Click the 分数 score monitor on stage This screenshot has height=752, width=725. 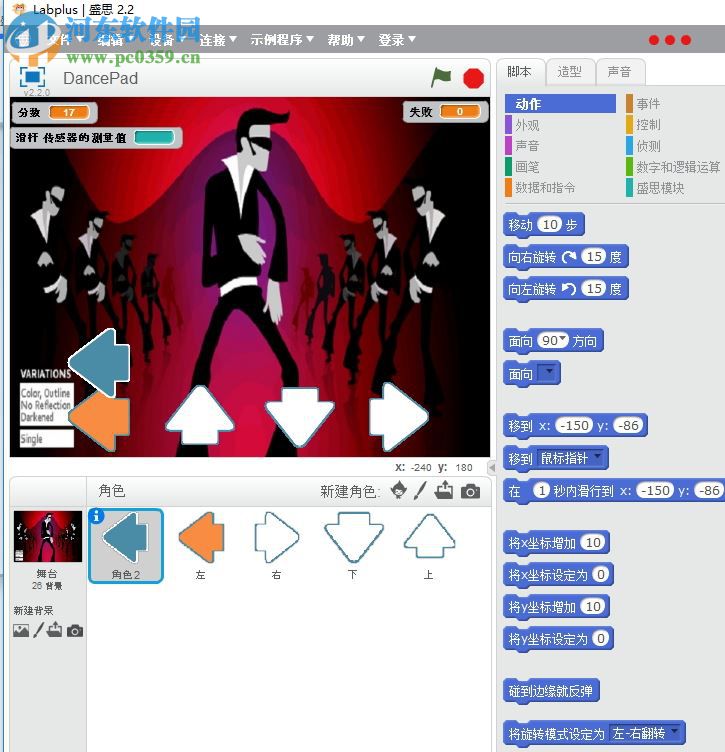[x=54, y=112]
